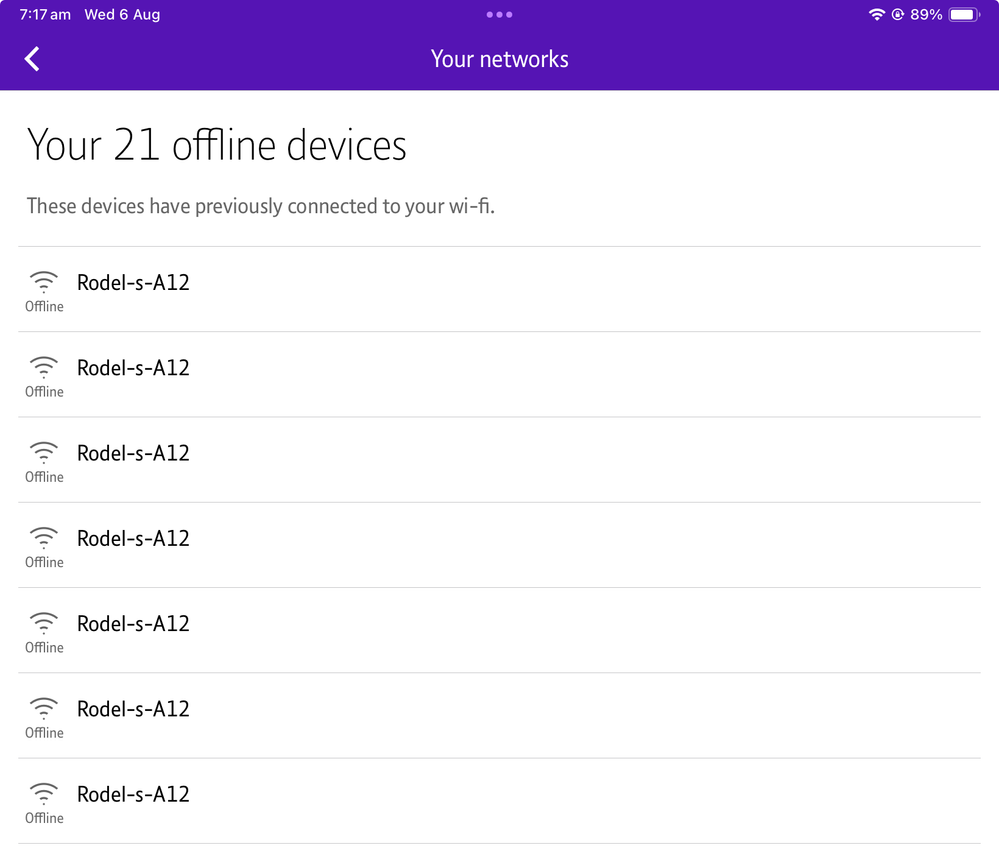Open the first Rodel-s-A12 device entry
The image size is (999, 865).
tap(133, 283)
